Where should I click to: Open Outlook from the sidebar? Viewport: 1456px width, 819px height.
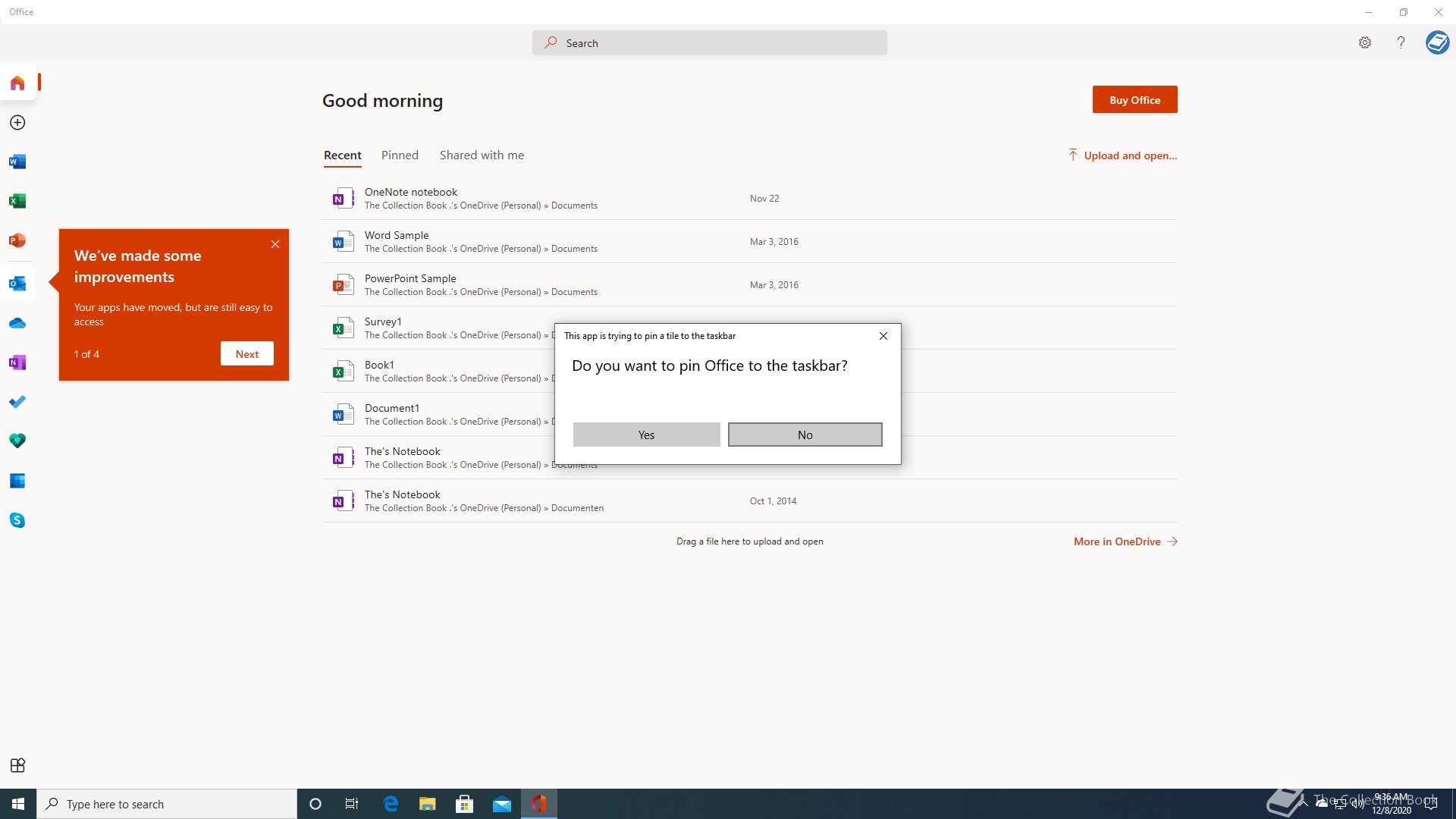click(17, 284)
